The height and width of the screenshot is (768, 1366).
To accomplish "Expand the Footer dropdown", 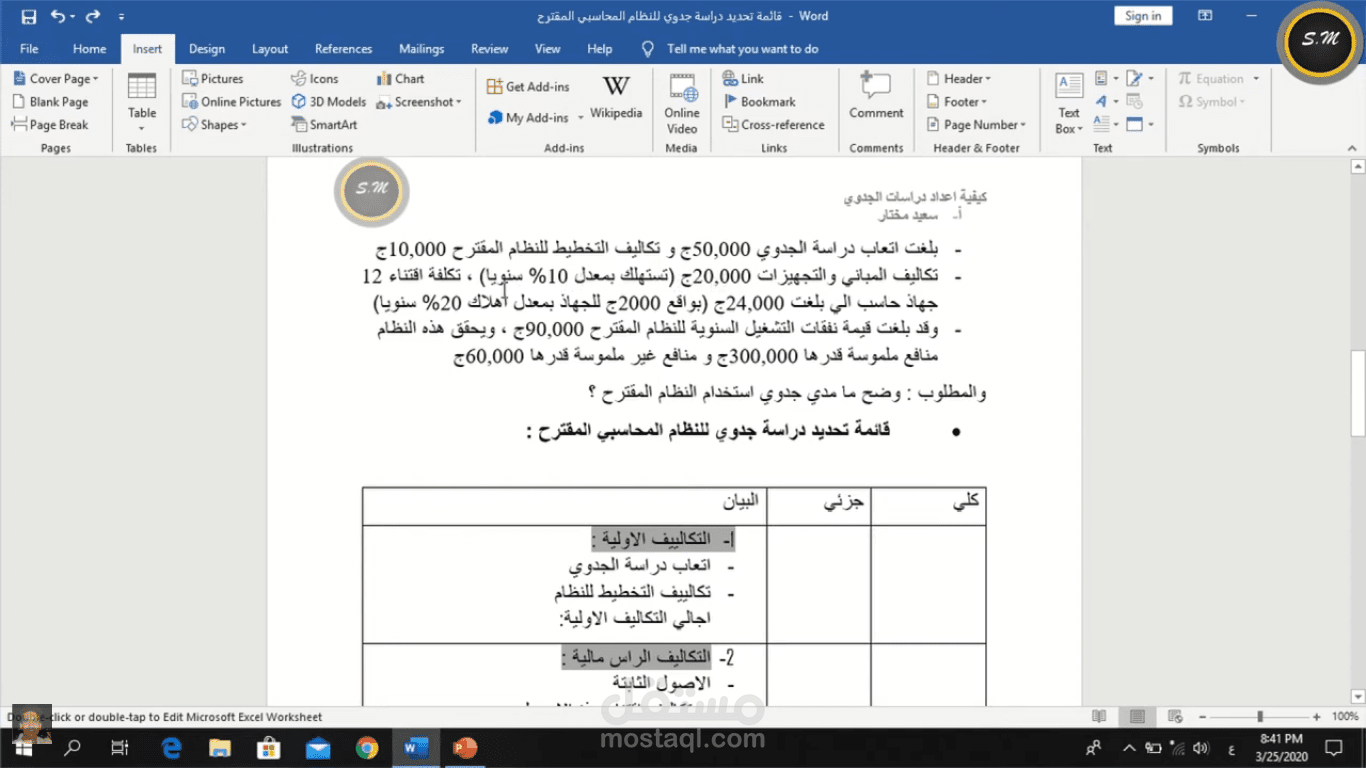I will click(x=957, y=102).
